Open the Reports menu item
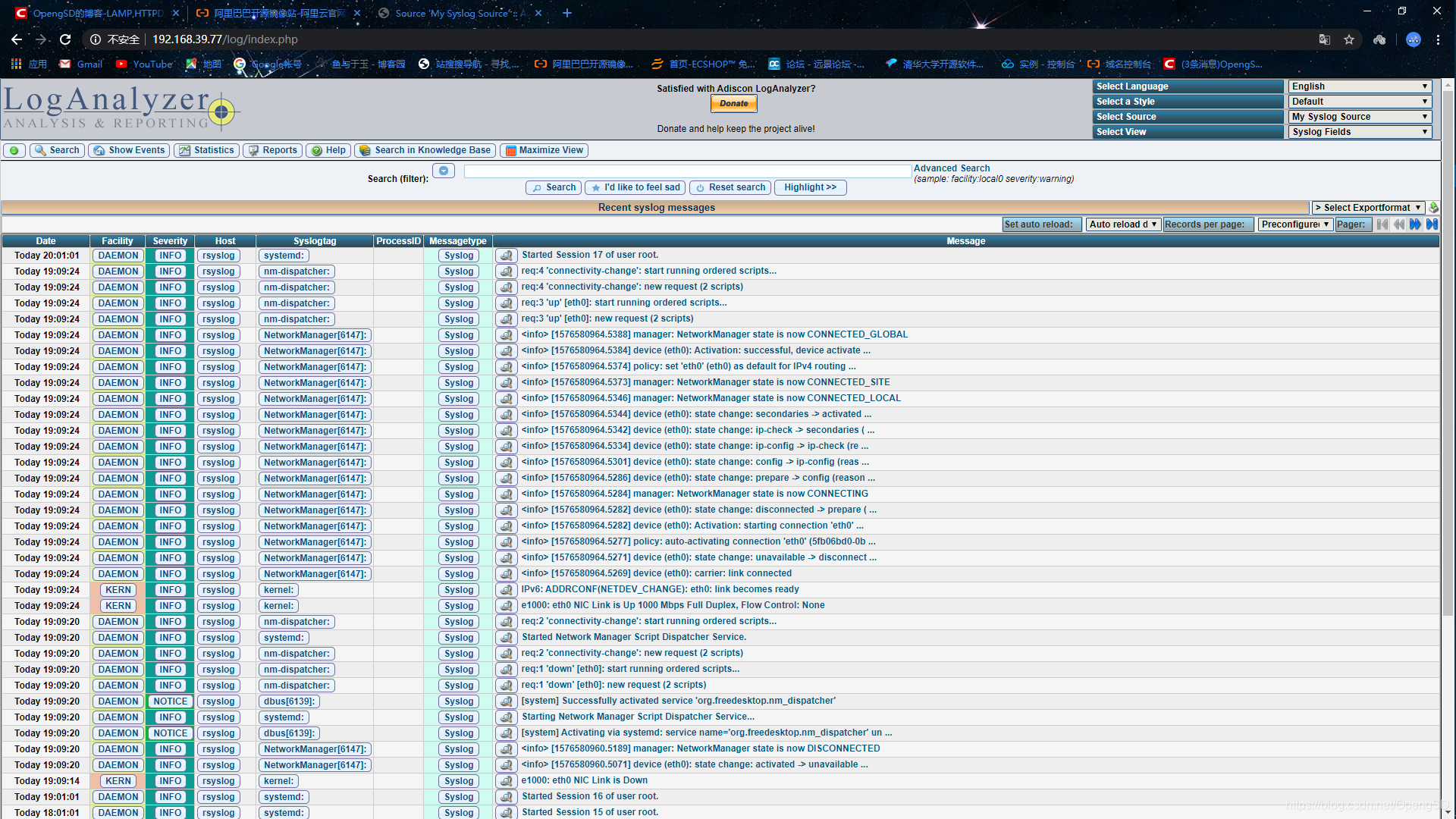Image resolution: width=1456 pixels, height=819 pixels. point(272,151)
